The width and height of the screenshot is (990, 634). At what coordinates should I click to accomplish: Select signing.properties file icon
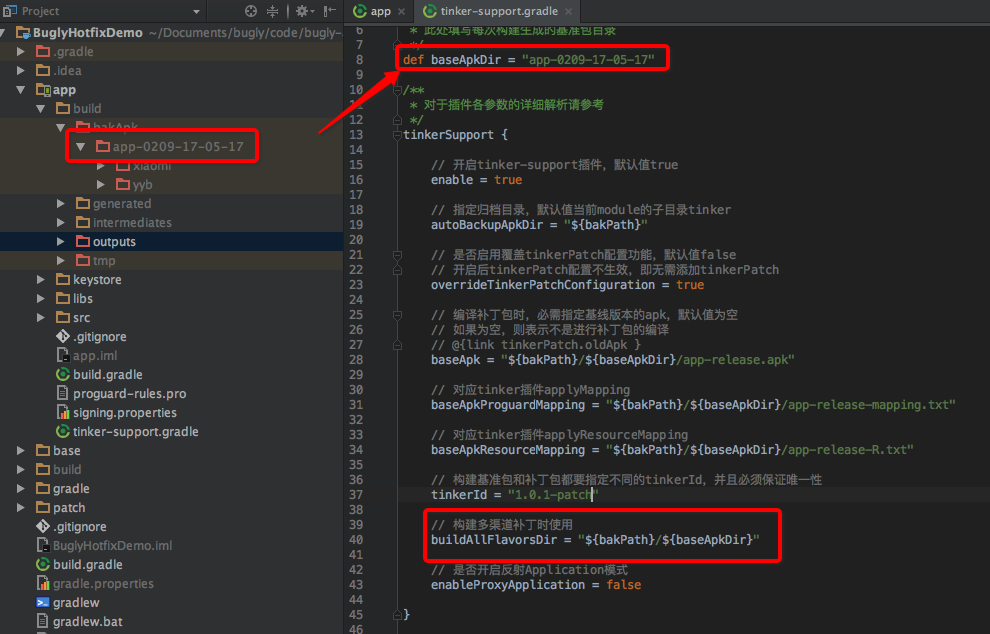[63, 412]
